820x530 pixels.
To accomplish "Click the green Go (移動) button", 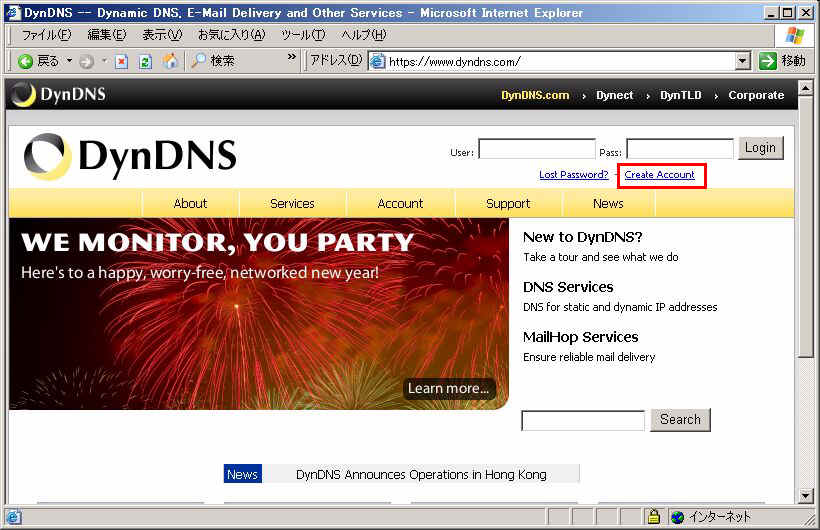I will 782,61.
